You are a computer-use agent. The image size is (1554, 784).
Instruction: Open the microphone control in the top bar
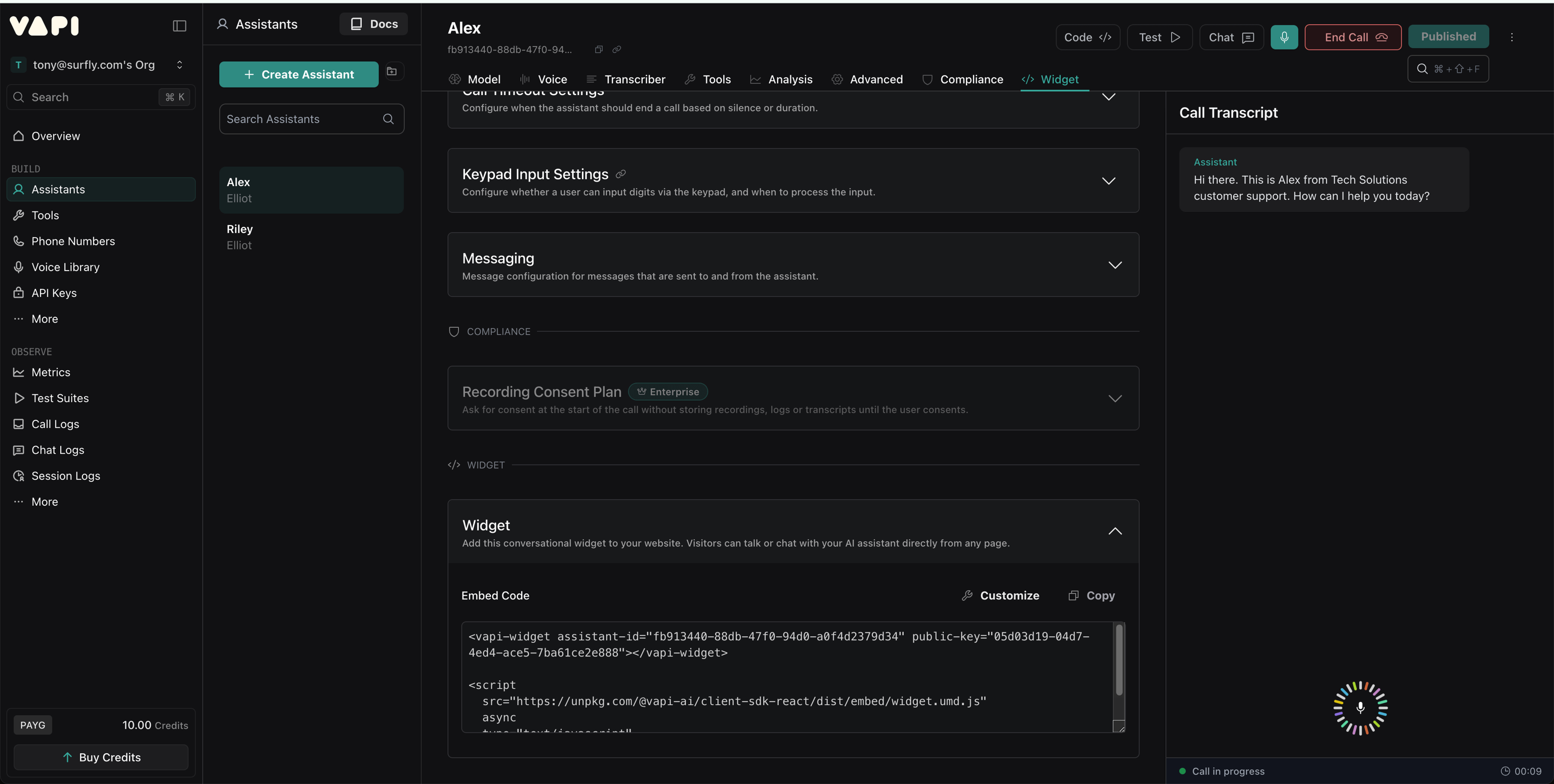[1284, 37]
